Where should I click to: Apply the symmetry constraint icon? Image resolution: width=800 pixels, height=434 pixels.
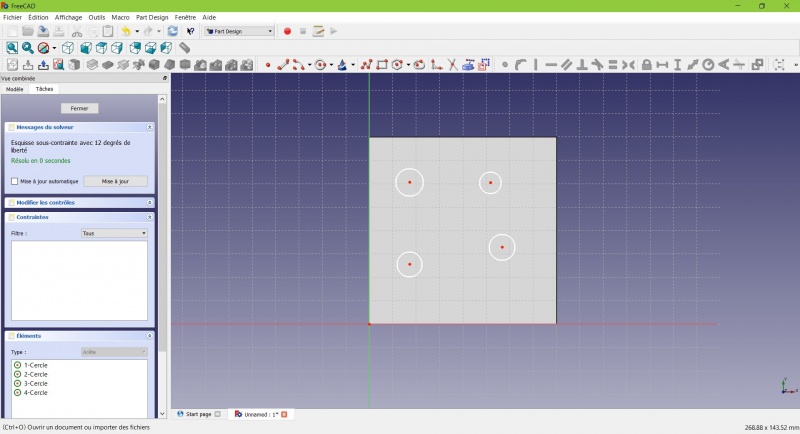tap(628, 65)
